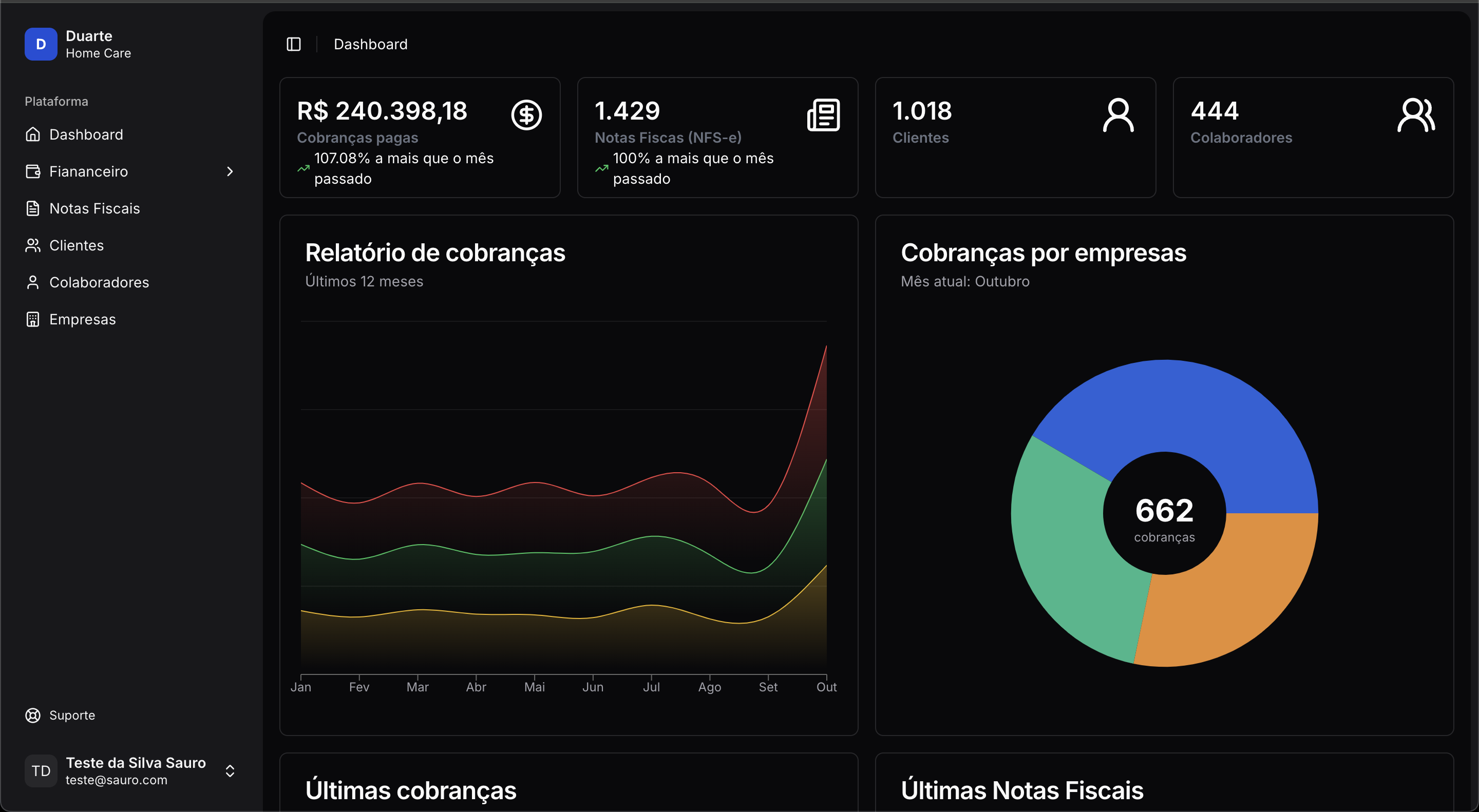1479x812 pixels.
Task: Click the newspaper icon on Notas Fiscas card
Action: tap(824, 115)
